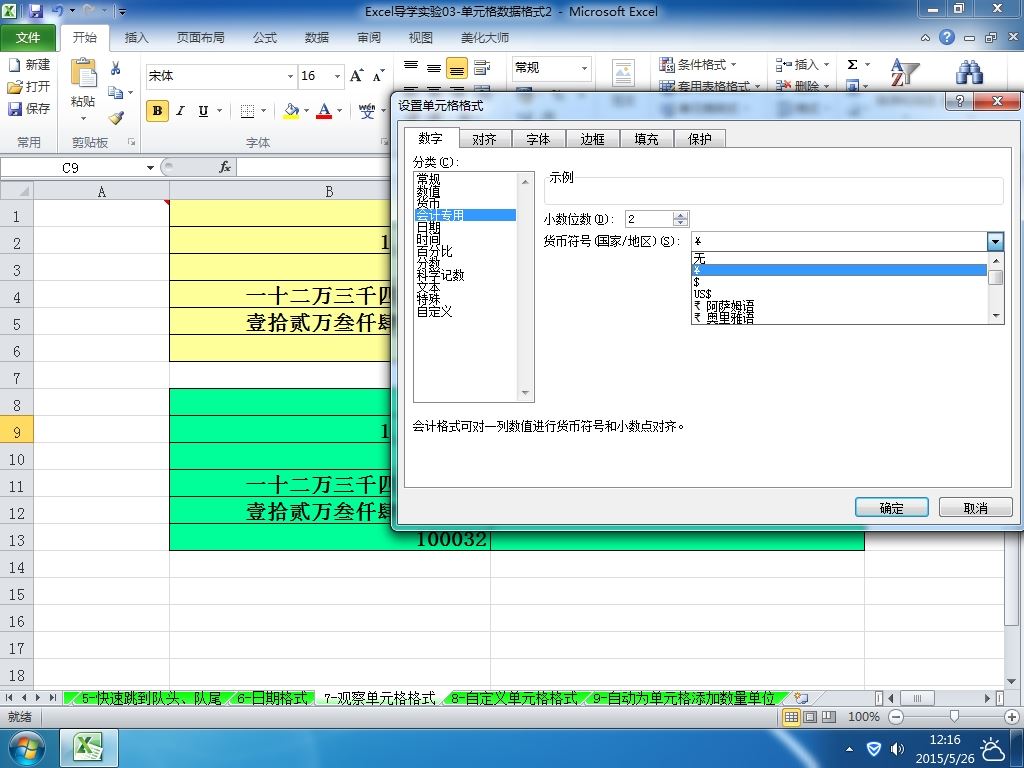
Task: Click the cell borders icon
Action: pyautogui.click(x=247, y=111)
